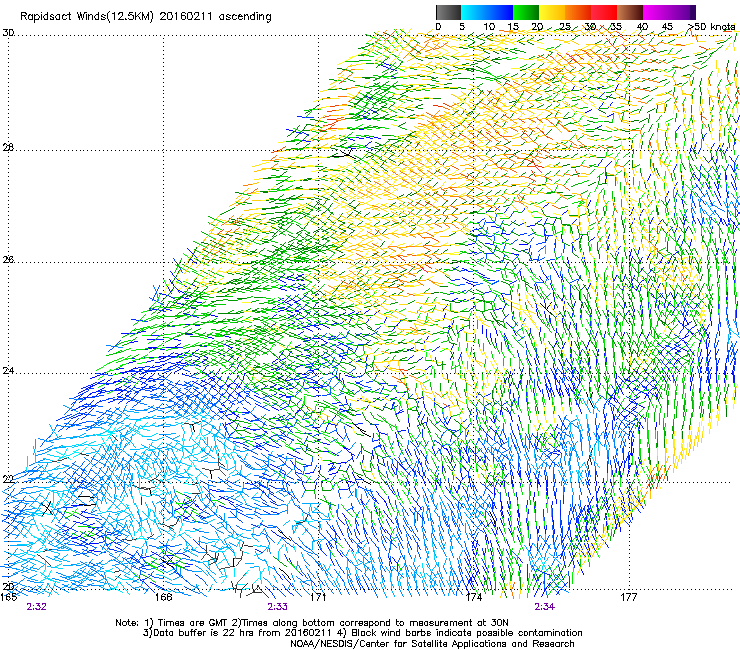Click the yellow 20–25 knots legend segment

552,12
